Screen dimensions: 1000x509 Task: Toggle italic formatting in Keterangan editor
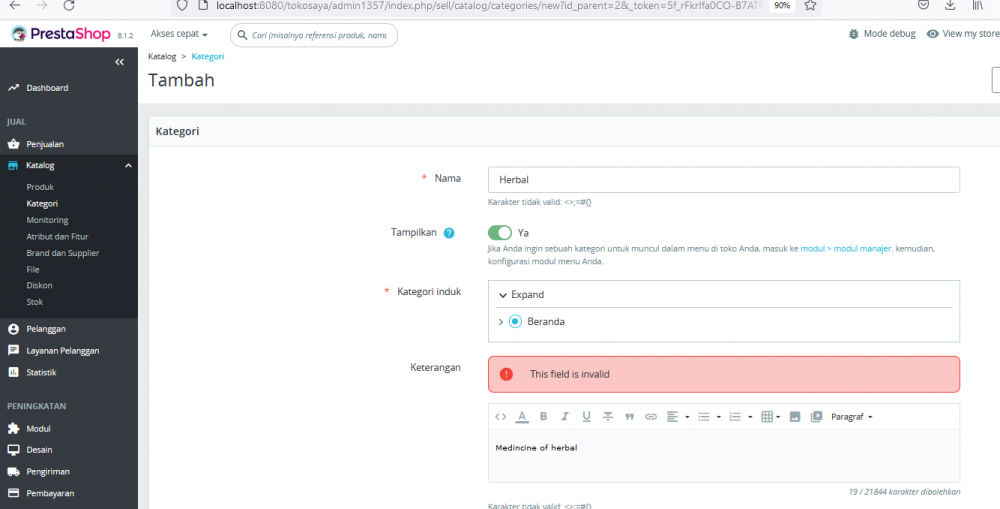point(564,417)
